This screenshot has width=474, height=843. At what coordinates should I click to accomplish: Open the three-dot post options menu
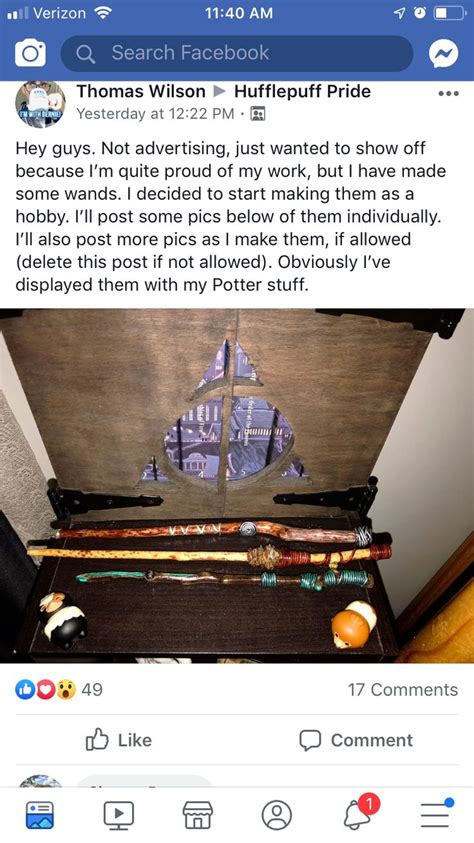[448, 94]
